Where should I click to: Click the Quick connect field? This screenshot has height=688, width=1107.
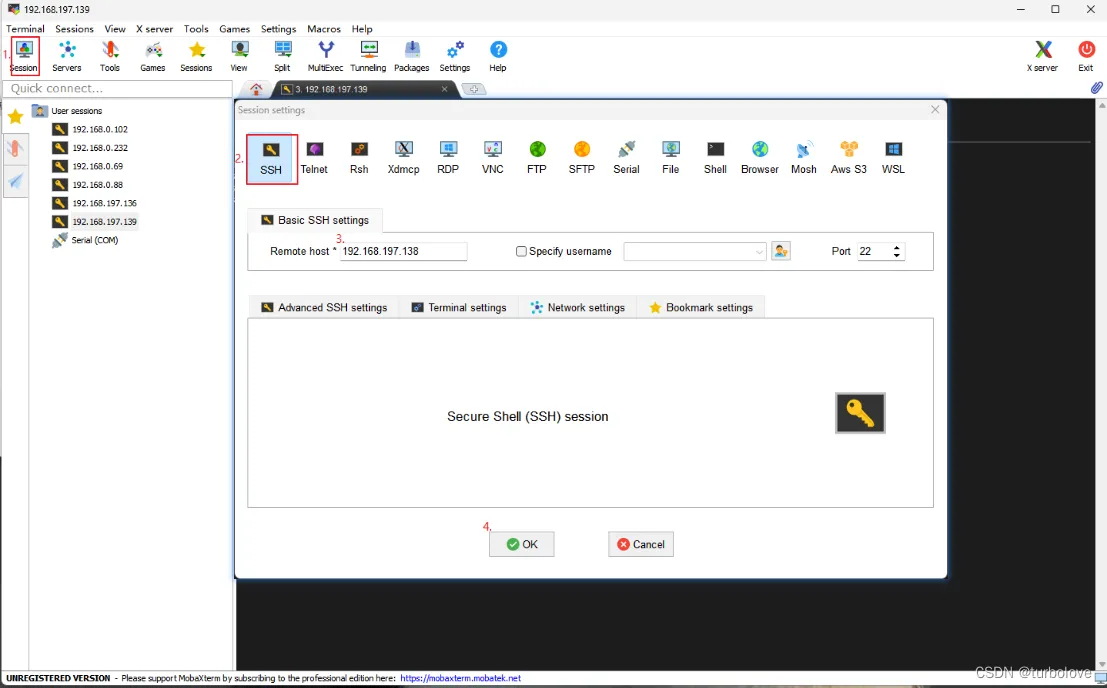[118, 88]
